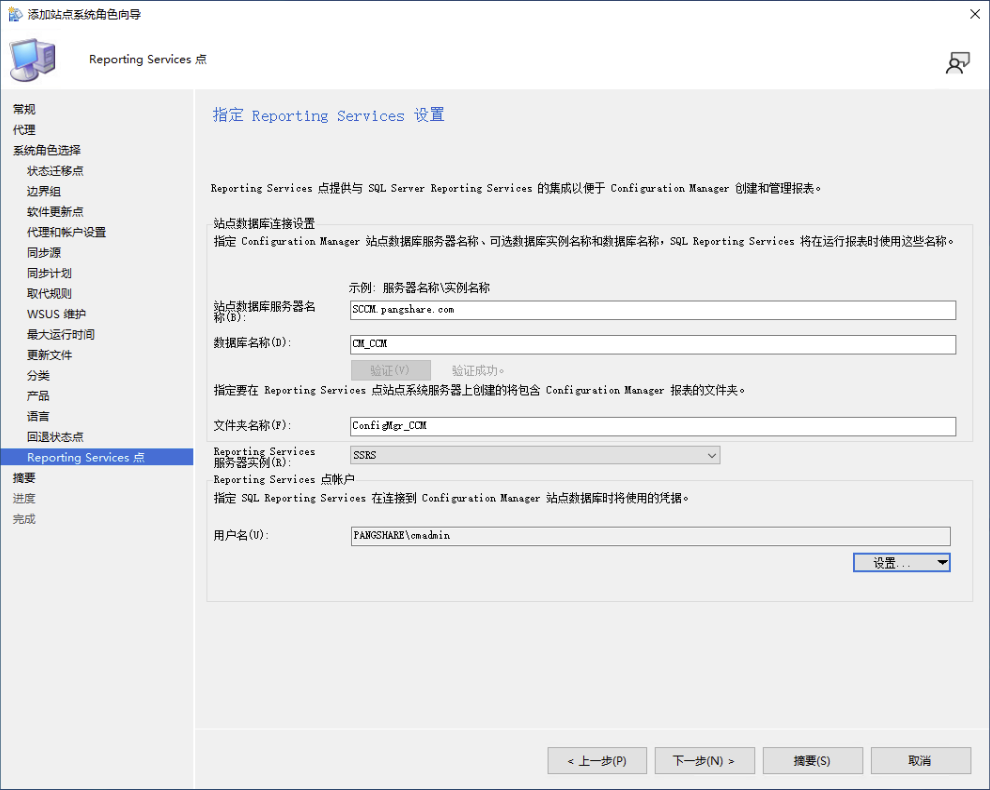Click the 文件夹名称(F) label
This screenshot has height=790, width=990.
click(x=253, y=426)
